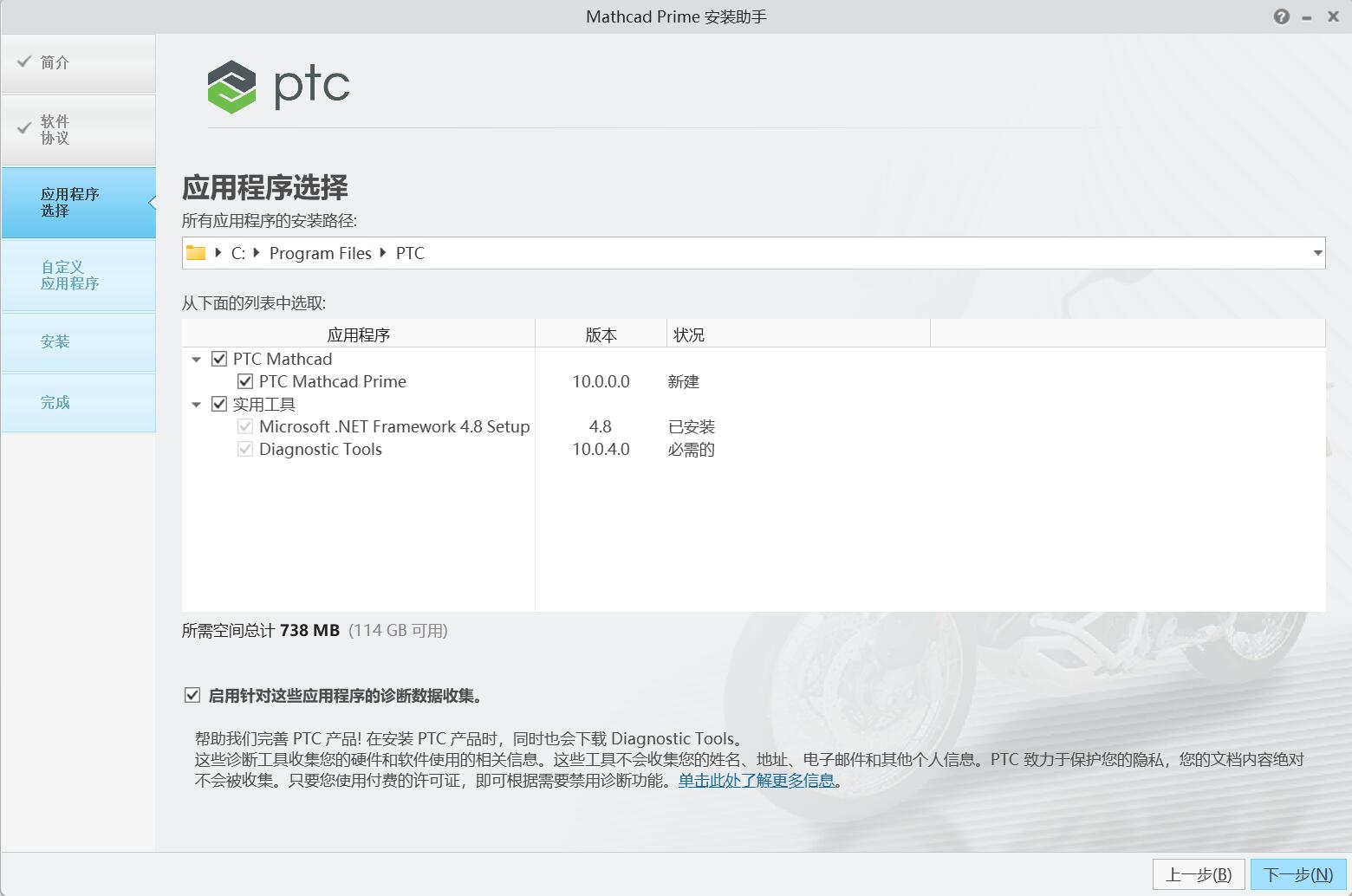Click the folder icon in the install path bar
1352x896 pixels.
tap(195, 252)
